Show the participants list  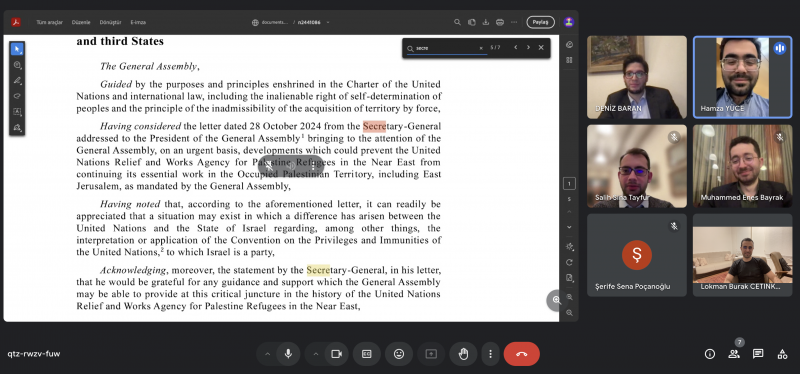734,354
